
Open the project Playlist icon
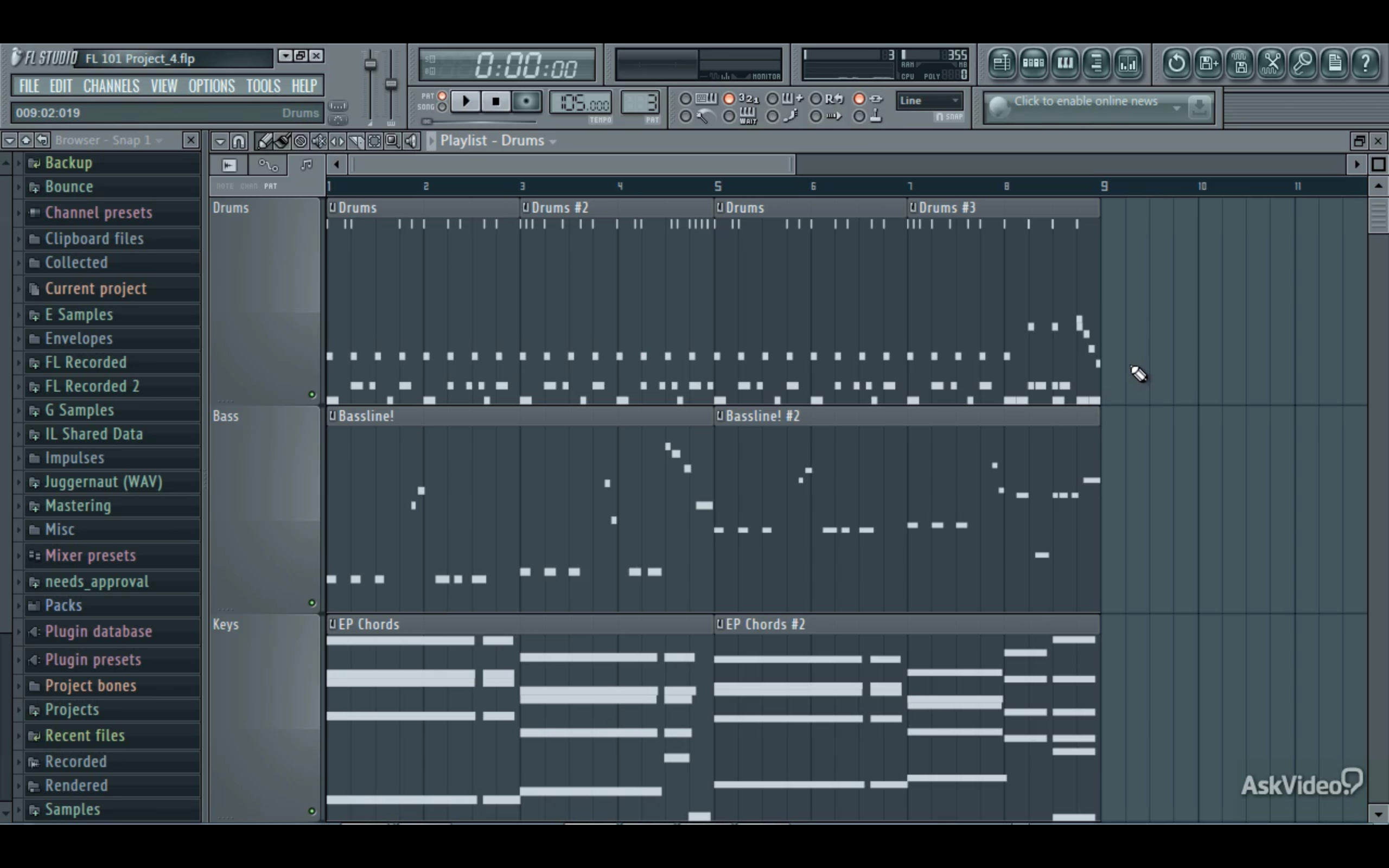click(x=1002, y=63)
